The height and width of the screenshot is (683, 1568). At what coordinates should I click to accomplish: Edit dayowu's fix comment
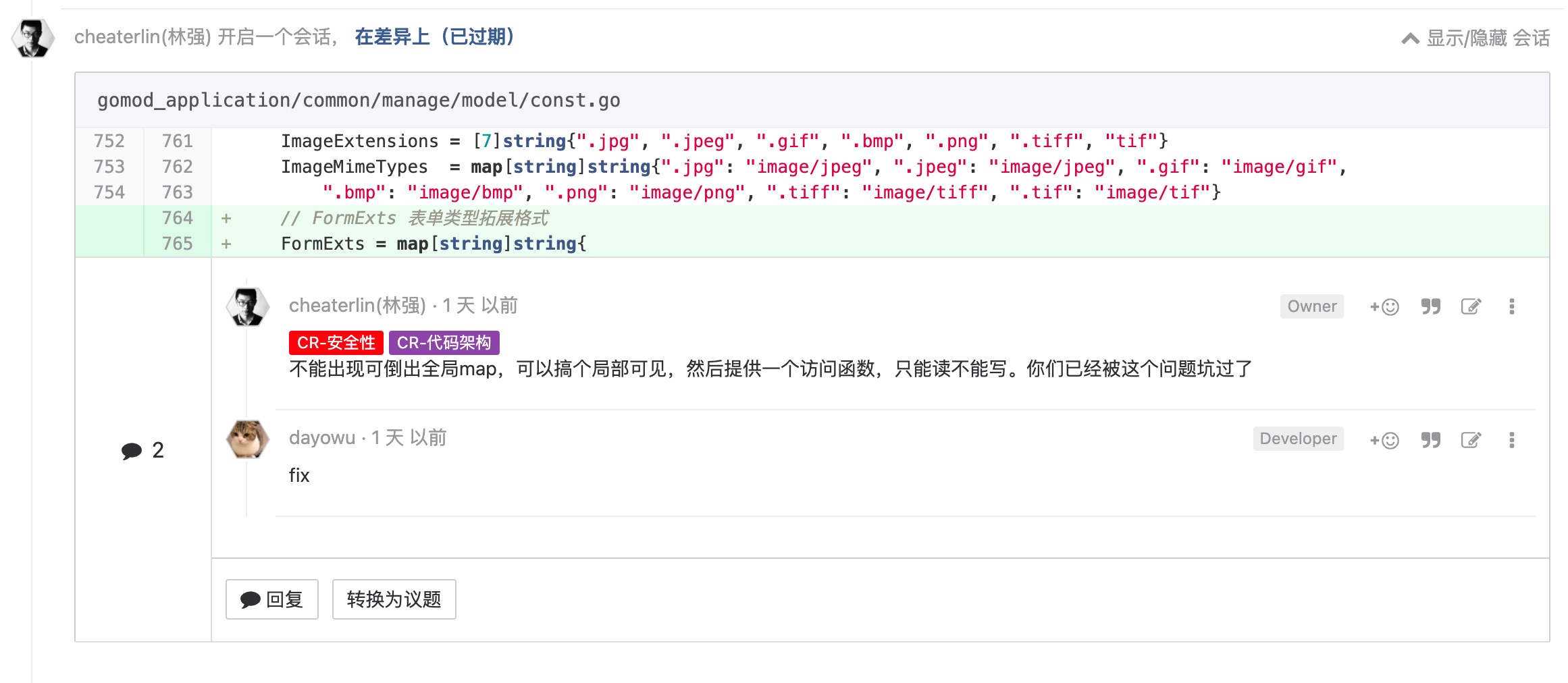click(1471, 441)
